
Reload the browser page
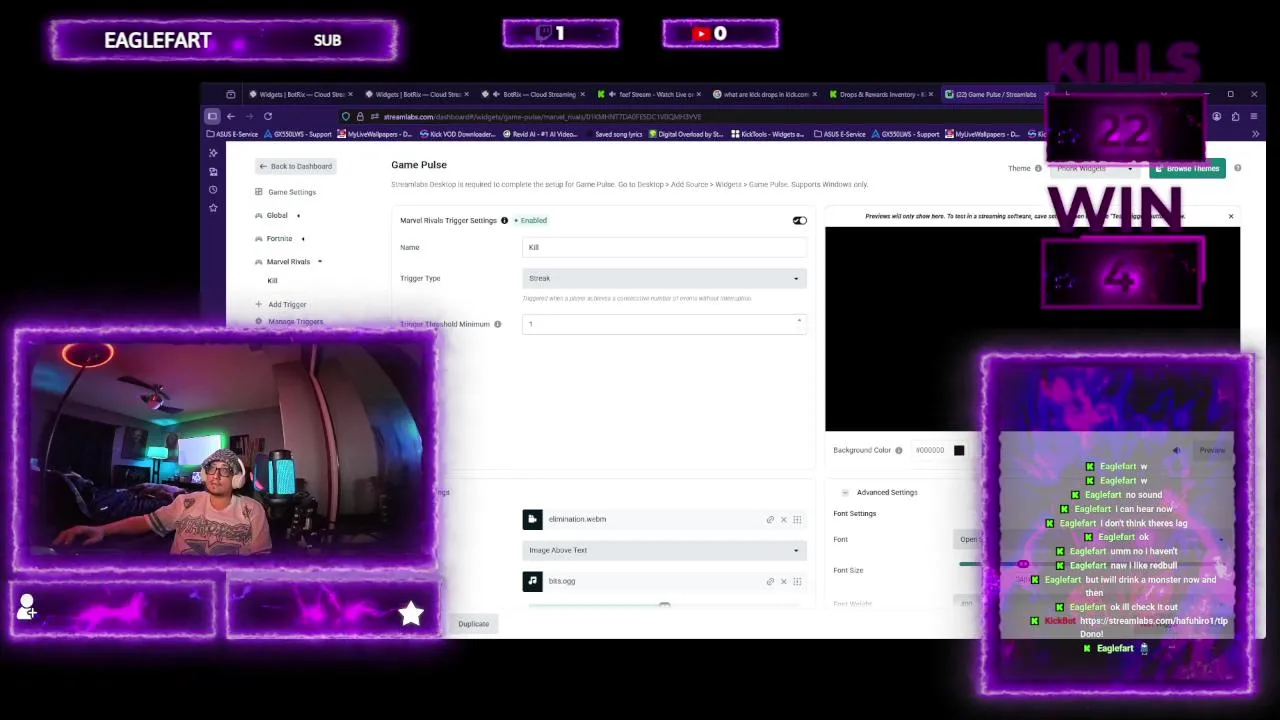pyautogui.click(x=268, y=116)
